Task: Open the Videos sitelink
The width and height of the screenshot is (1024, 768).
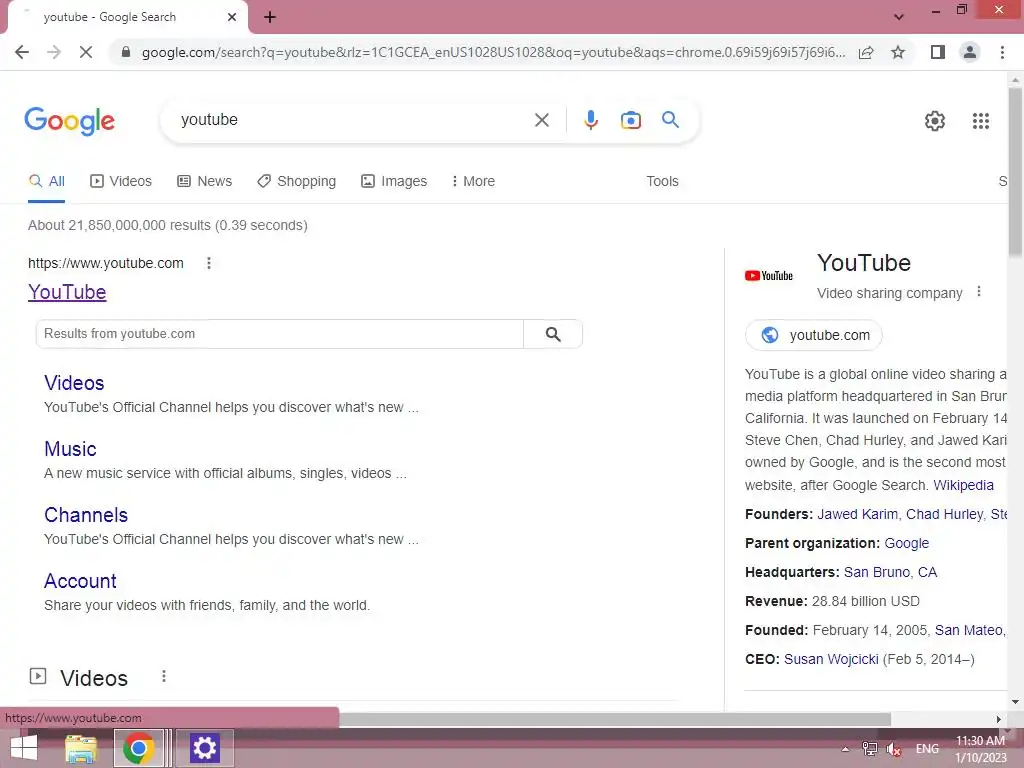Action: coord(74,383)
